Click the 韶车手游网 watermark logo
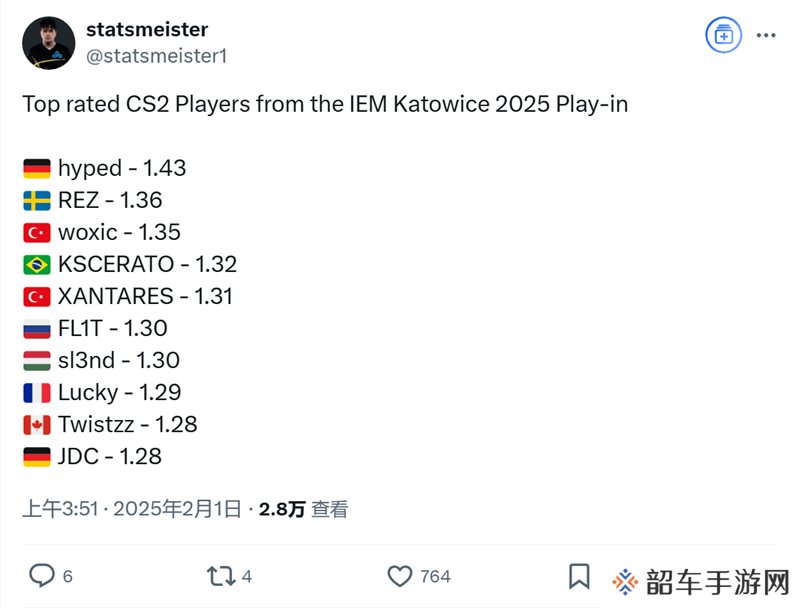This screenshot has height=608, width=800. (702, 582)
